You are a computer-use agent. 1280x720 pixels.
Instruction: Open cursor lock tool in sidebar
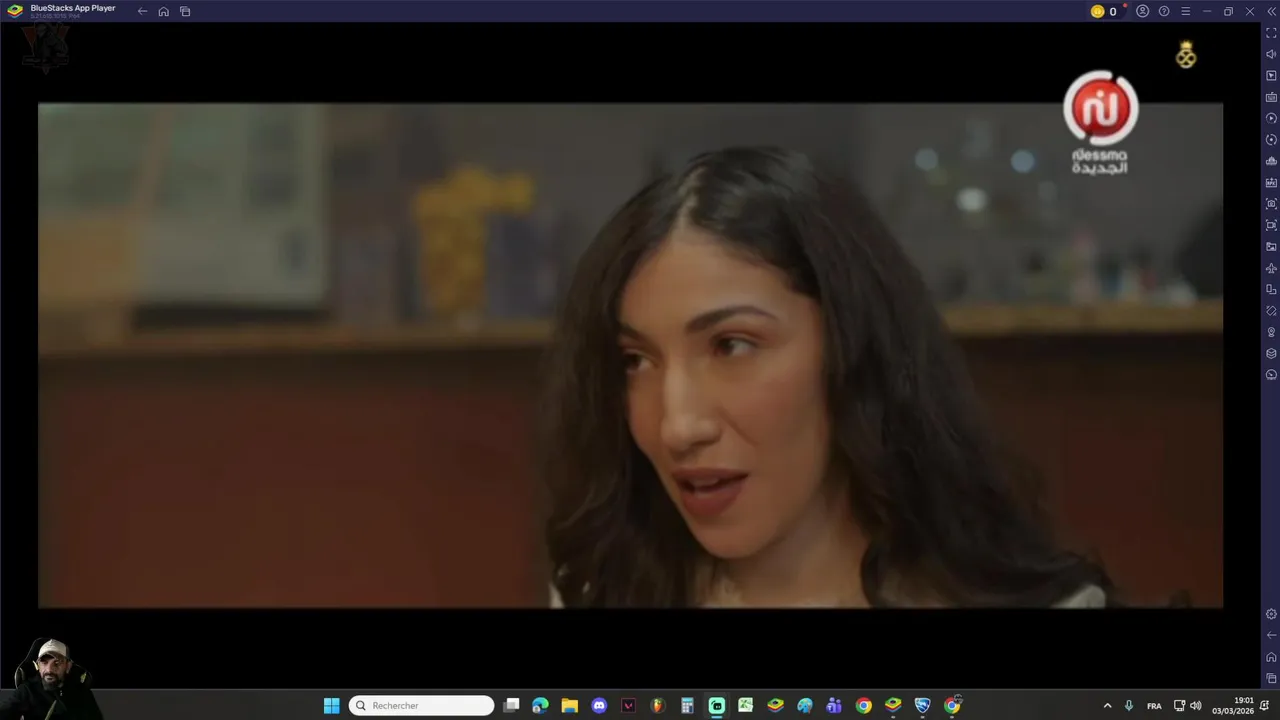pos(1271,76)
